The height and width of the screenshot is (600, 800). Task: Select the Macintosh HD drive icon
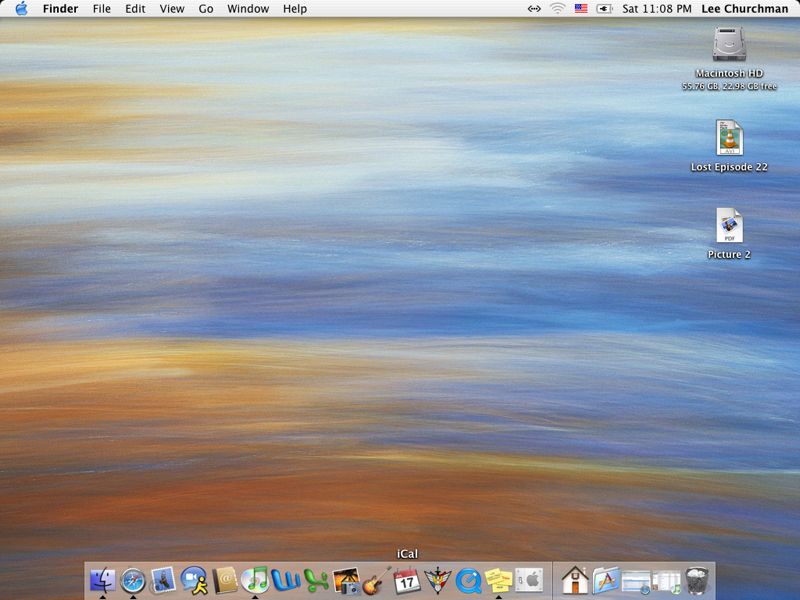point(729,46)
